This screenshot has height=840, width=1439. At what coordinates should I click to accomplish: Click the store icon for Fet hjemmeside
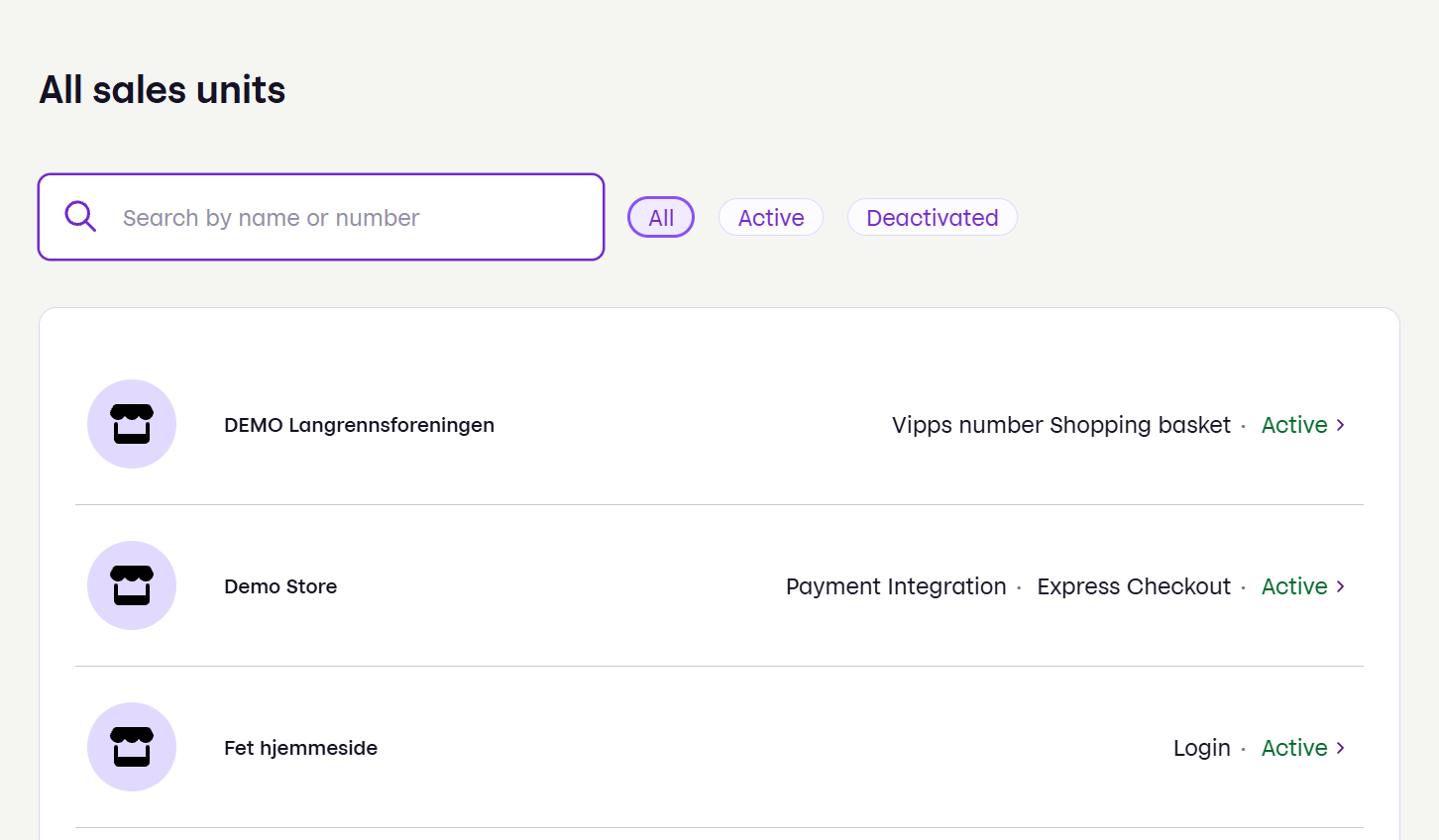pyautogui.click(x=131, y=747)
